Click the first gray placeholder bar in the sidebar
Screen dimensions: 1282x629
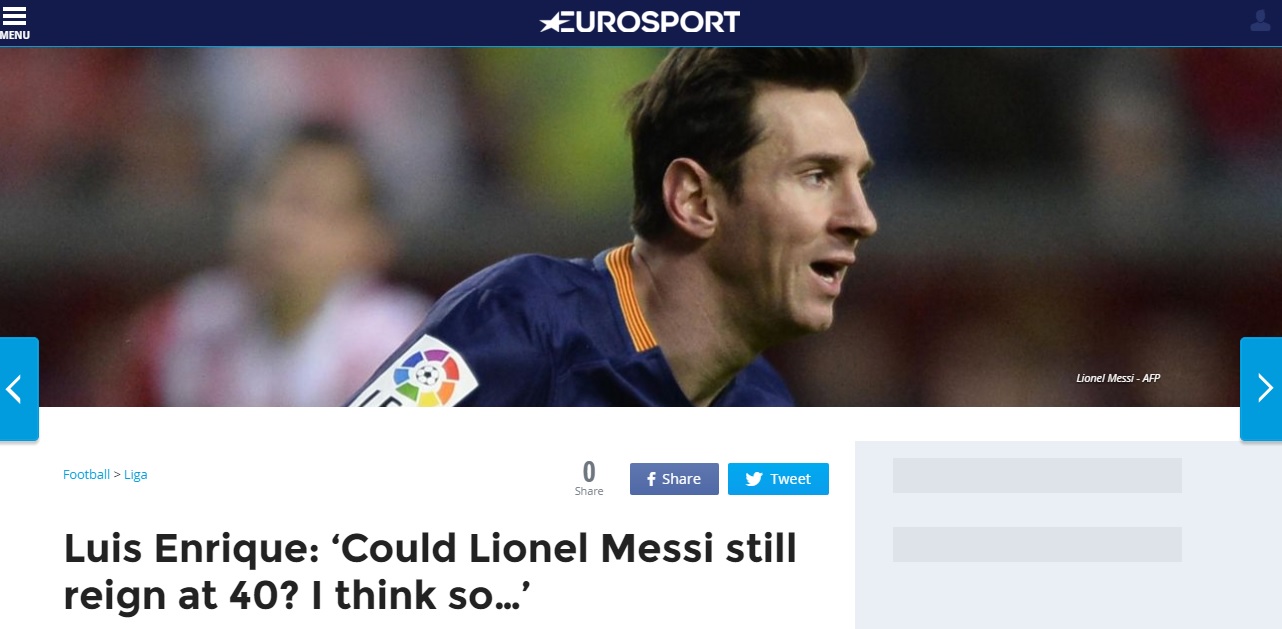click(x=1037, y=476)
